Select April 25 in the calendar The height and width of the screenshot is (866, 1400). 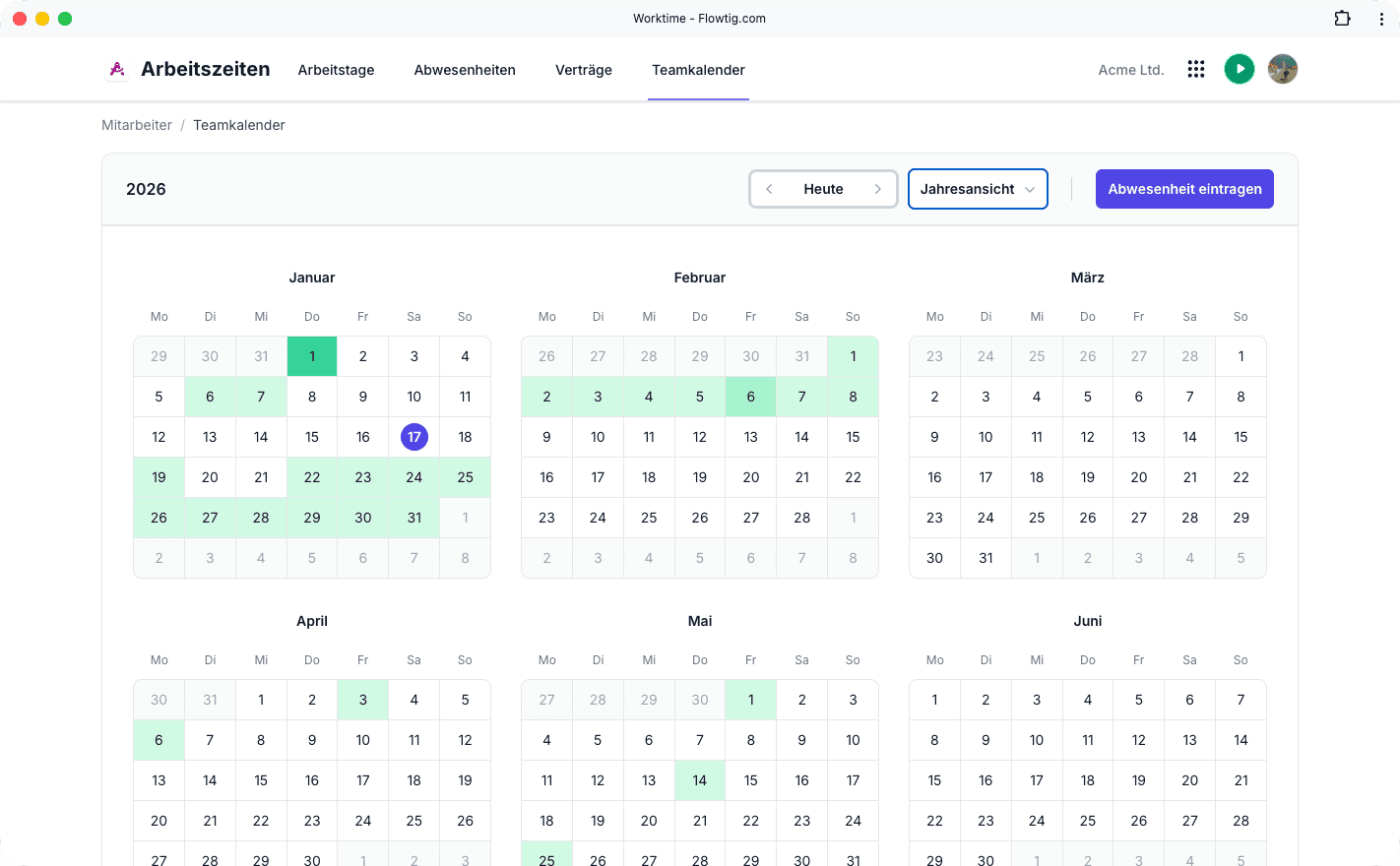click(x=414, y=821)
